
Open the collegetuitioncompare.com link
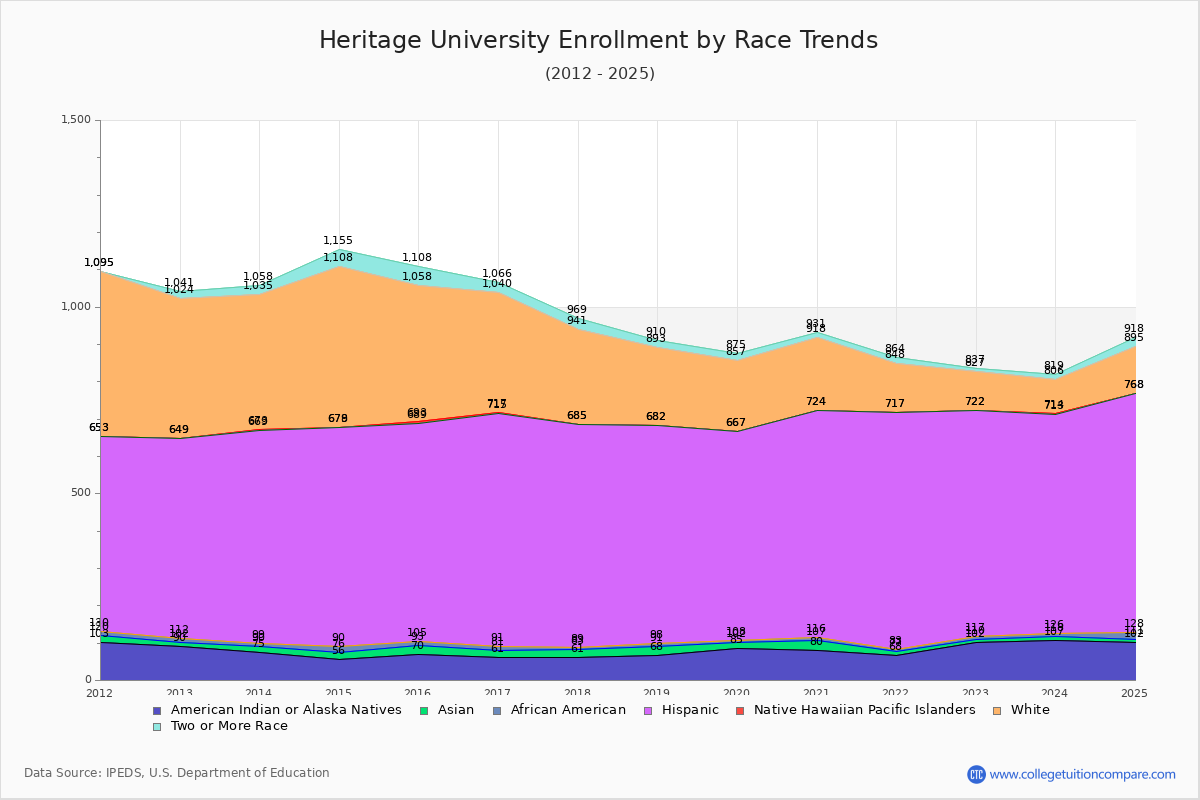[x=1083, y=774]
